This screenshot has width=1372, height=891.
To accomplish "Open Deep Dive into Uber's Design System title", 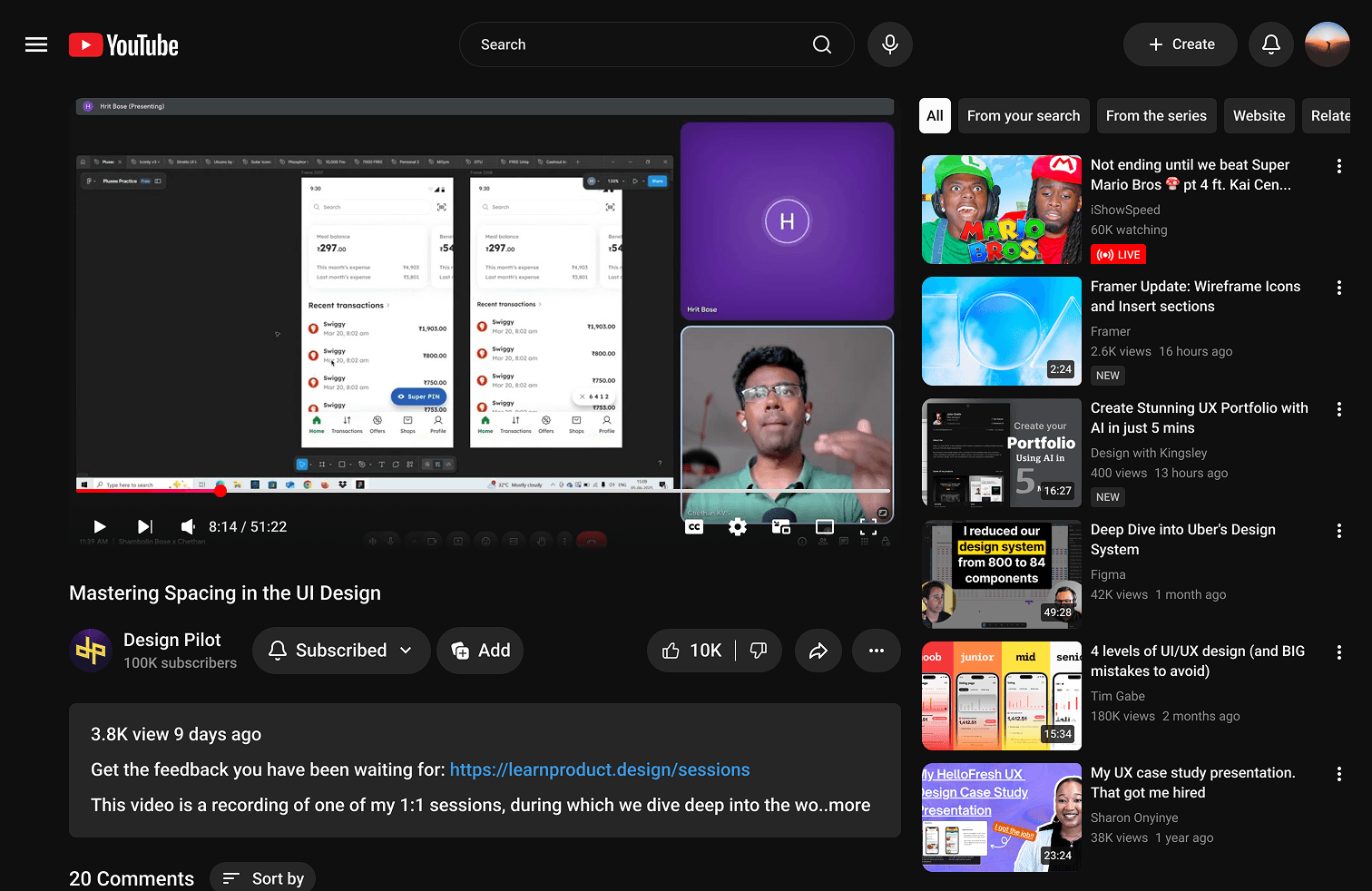I will pos(1183,540).
